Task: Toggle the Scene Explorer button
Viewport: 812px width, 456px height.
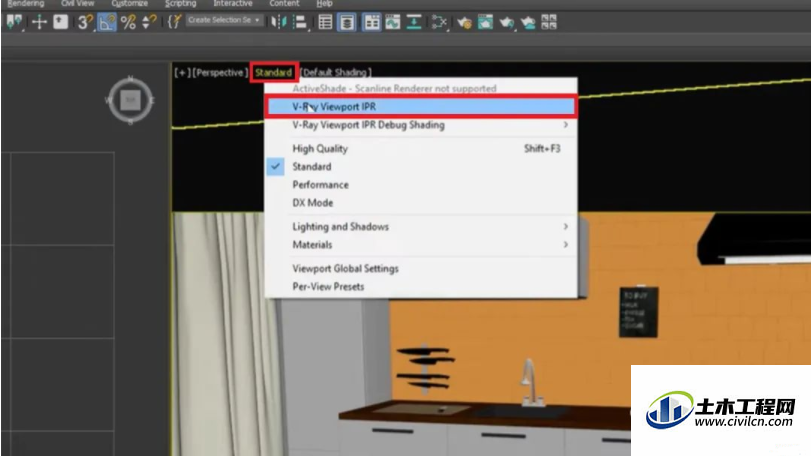Action: pyautogui.click(x=325, y=22)
